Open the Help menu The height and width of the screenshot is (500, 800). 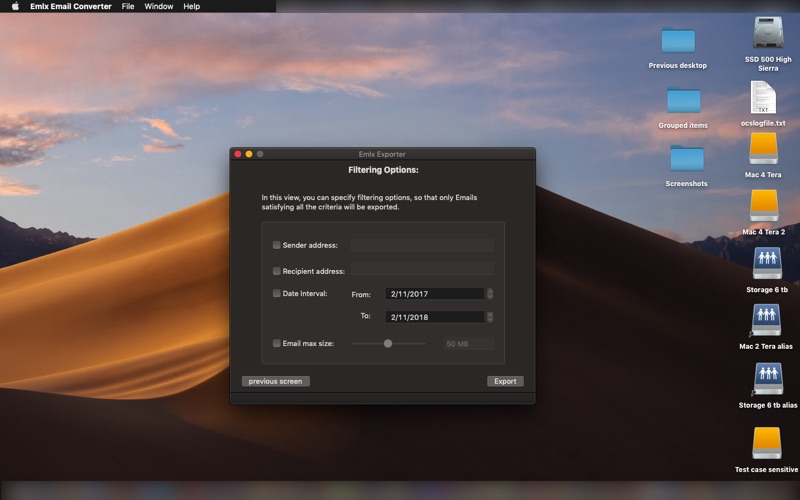pyautogui.click(x=192, y=6)
